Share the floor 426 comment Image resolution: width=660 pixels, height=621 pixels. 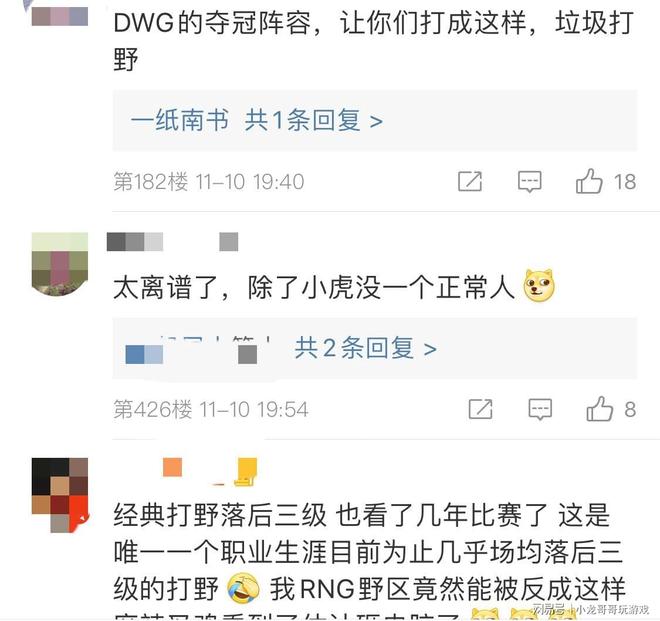(480, 409)
